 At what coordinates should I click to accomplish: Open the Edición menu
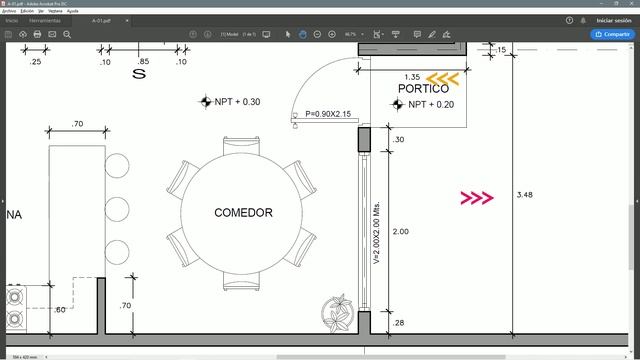tap(27, 11)
